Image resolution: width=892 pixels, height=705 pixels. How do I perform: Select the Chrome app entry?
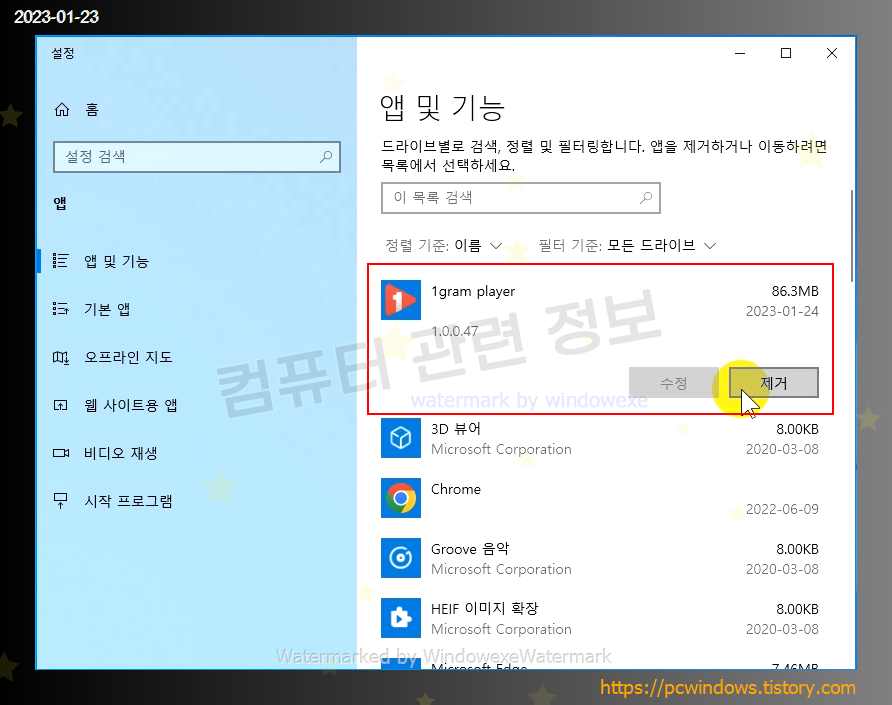(600, 498)
